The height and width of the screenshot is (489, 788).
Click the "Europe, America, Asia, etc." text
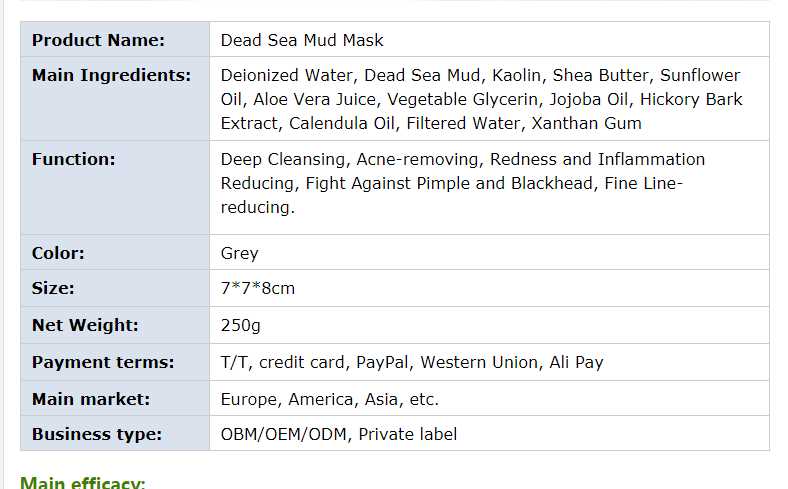(x=329, y=399)
